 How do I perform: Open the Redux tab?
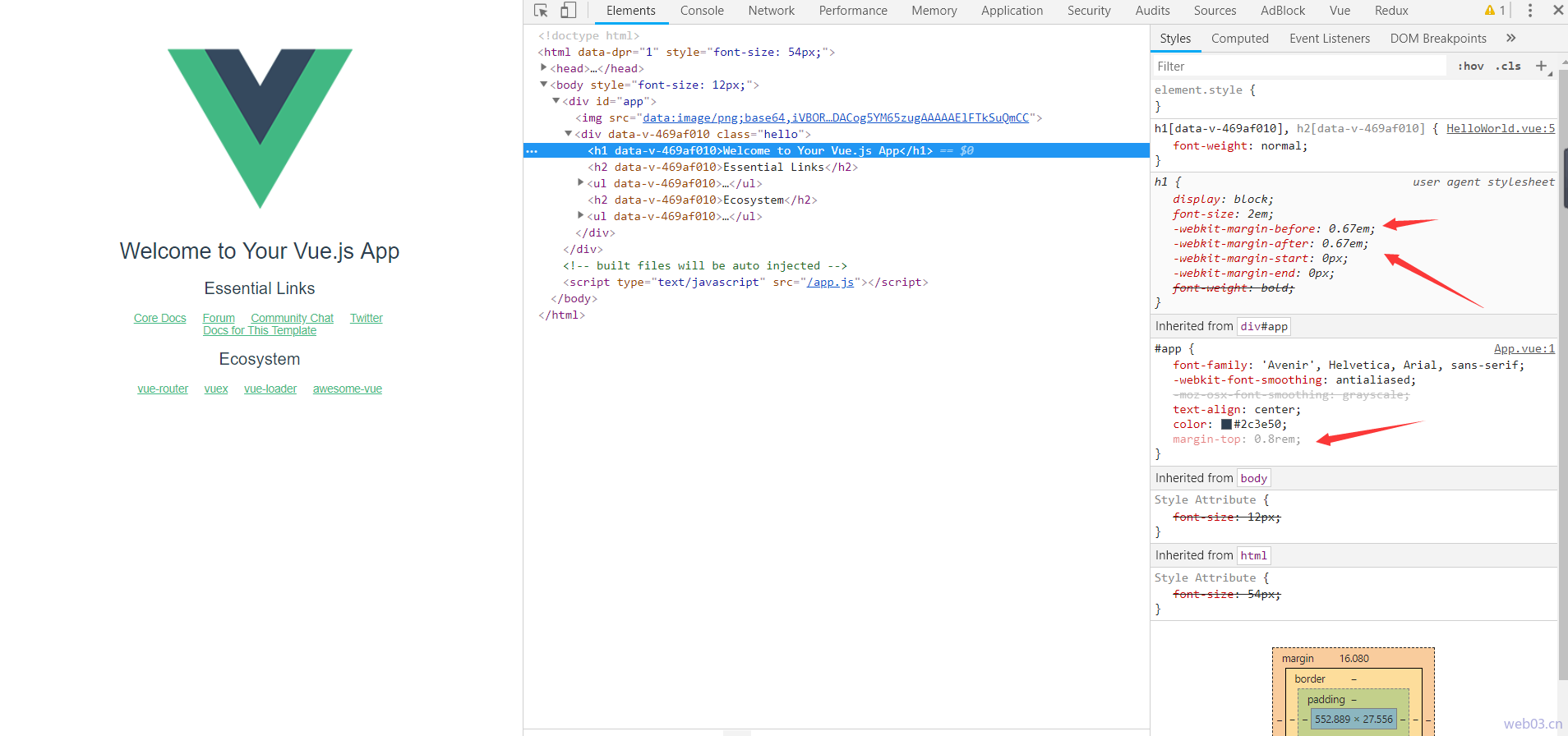(1391, 11)
